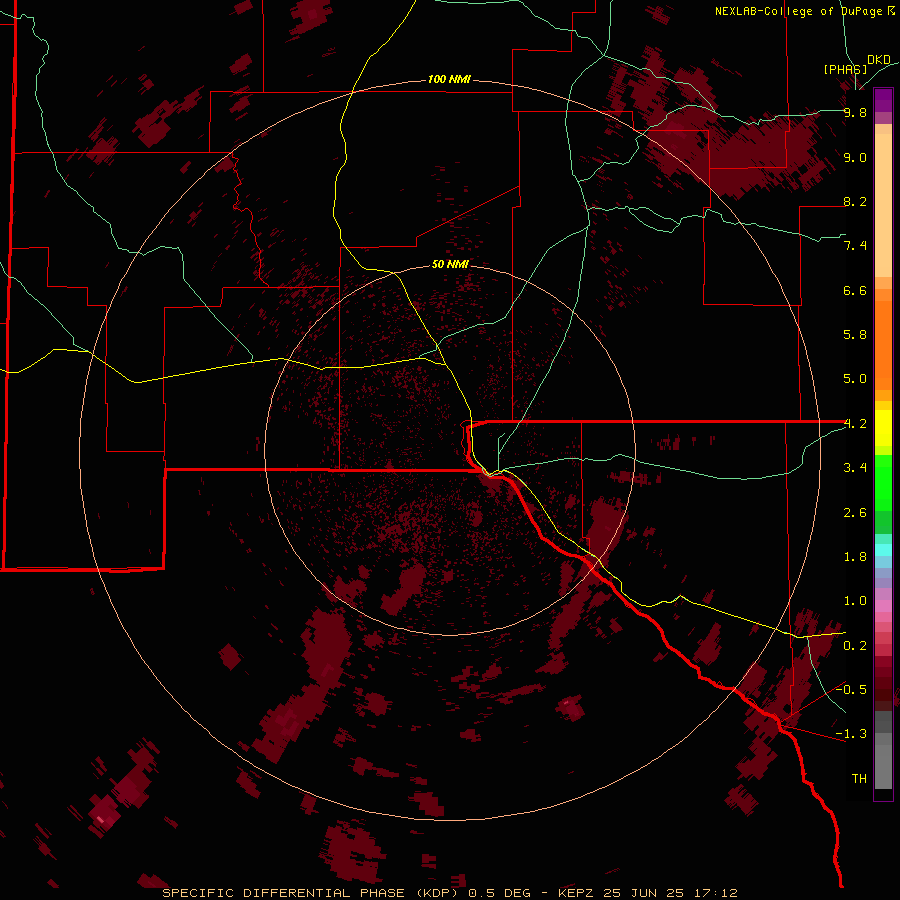This screenshot has width=900, height=900.
Task: Click the 100 NMI range ring label
Action: click(449, 79)
